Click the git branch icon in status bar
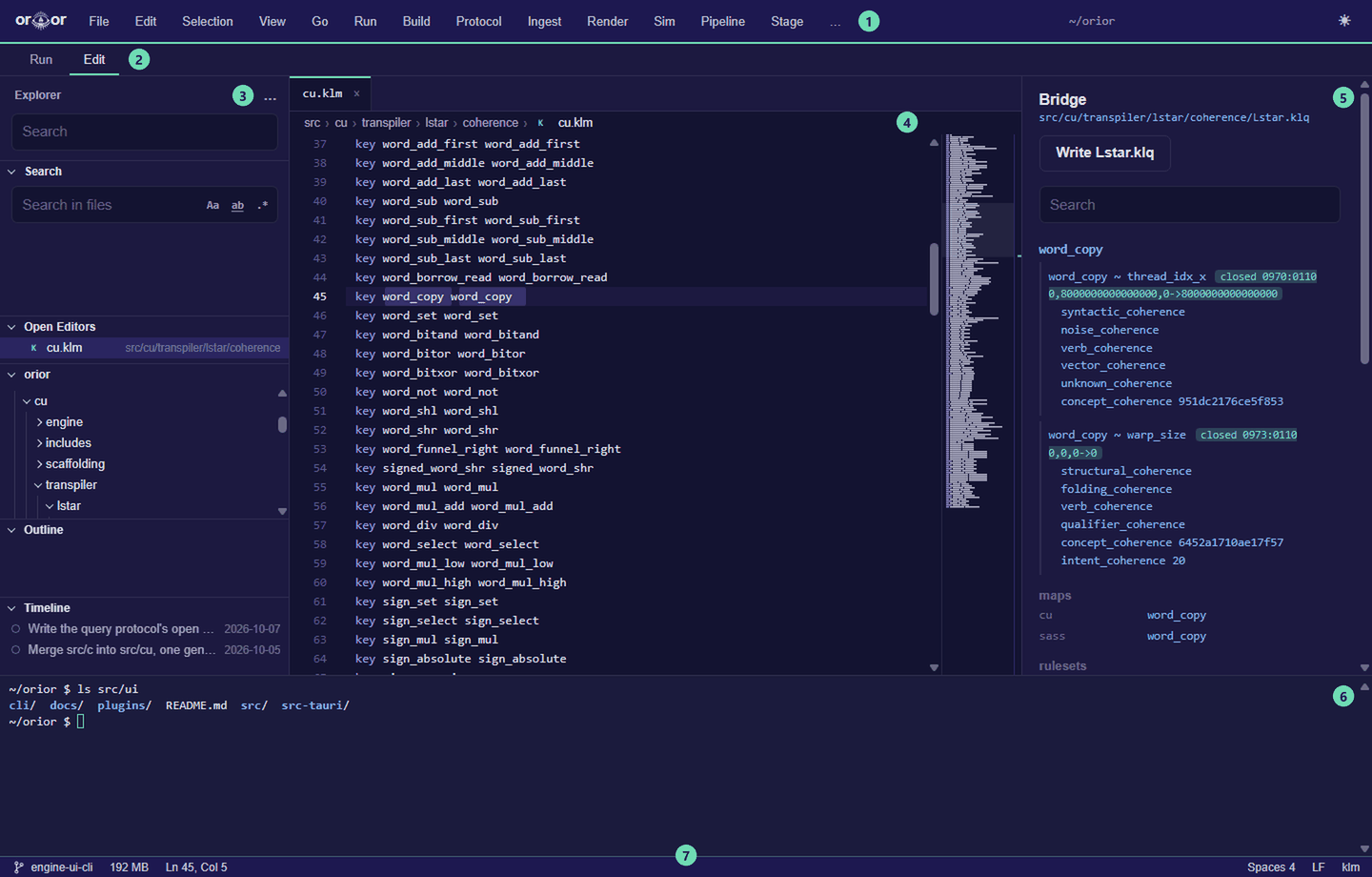1372x877 pixels. tap(18, 867)
